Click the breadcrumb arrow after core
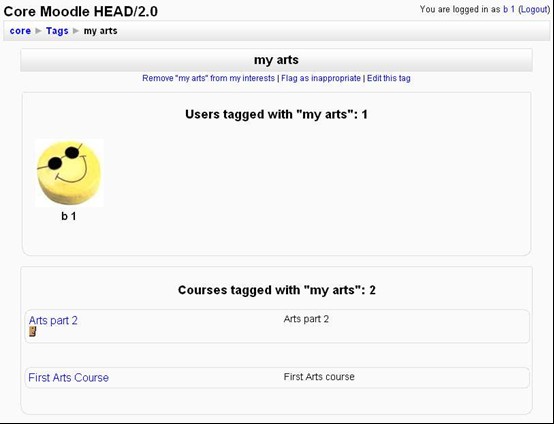 [x=39, y=31]
